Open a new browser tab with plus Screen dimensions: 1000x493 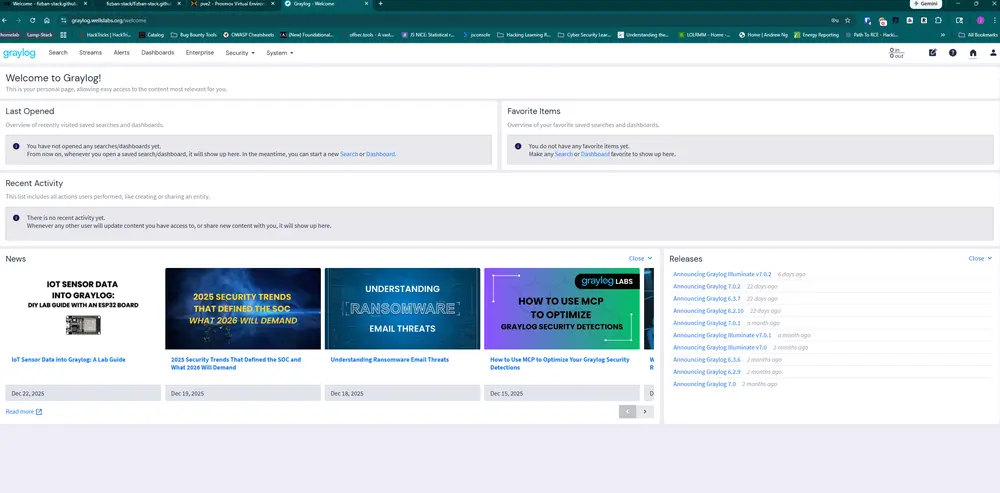point(381,4)
